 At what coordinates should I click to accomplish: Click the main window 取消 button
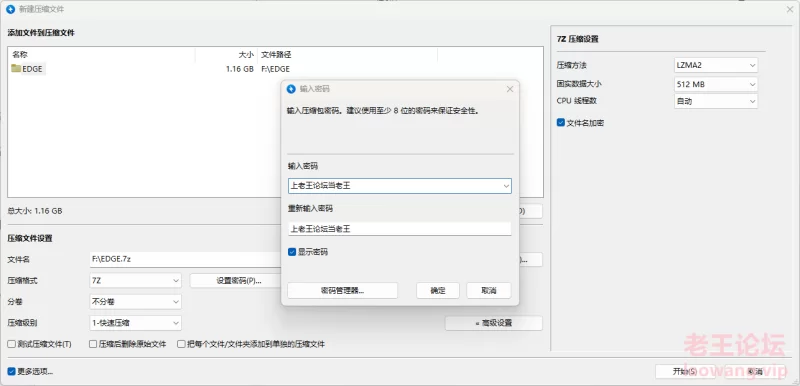pyautogui.click(x=755, y=372)
